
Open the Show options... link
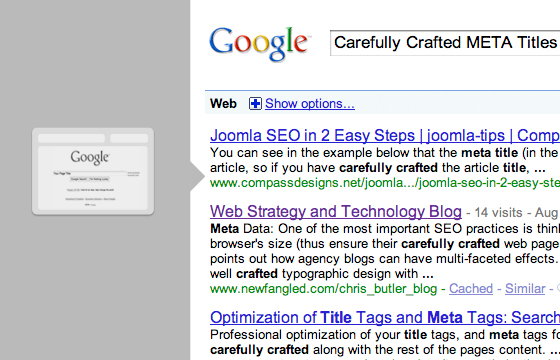(310, 104)
